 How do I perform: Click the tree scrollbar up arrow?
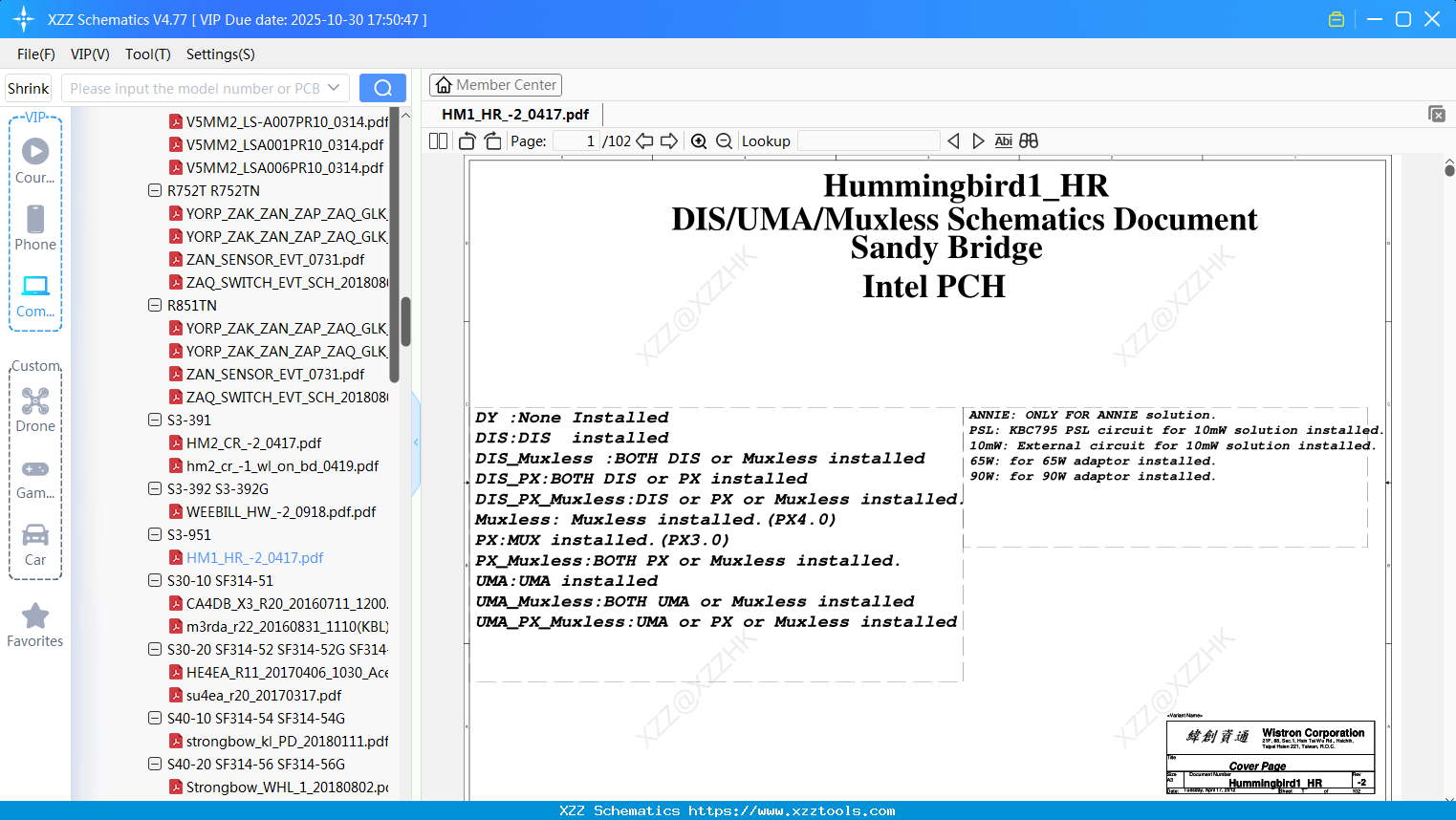coord(405,115)
